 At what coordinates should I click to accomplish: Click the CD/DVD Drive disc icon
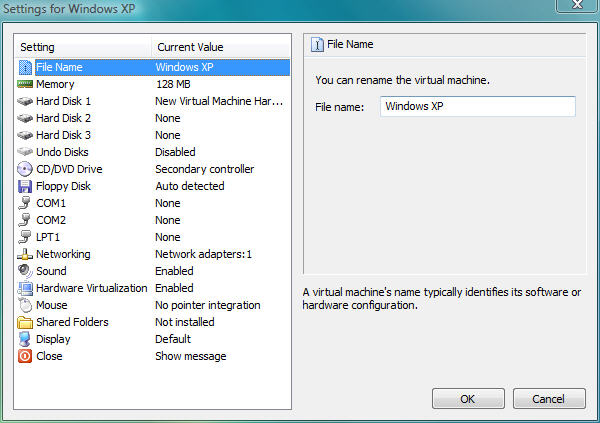[25, 169]
